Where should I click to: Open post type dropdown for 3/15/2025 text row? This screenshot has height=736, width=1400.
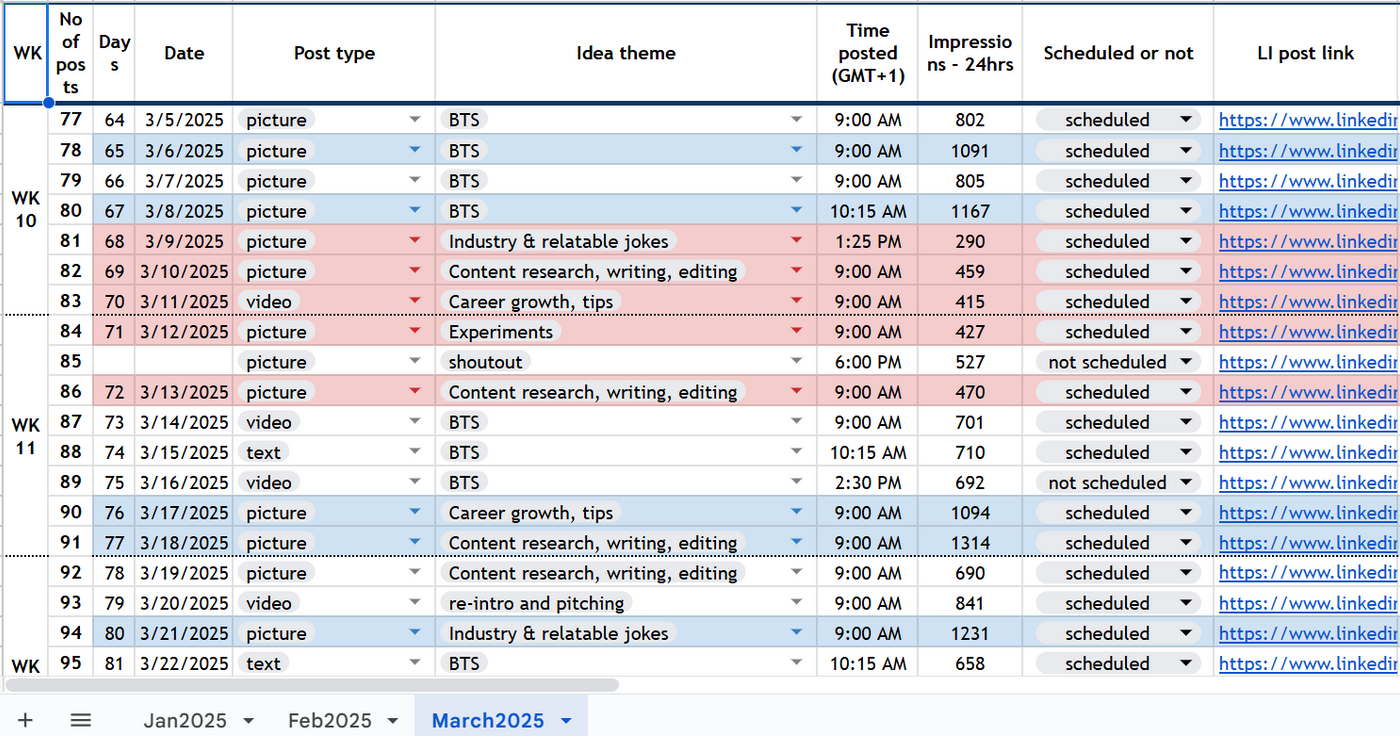click(x=415, y=452)
